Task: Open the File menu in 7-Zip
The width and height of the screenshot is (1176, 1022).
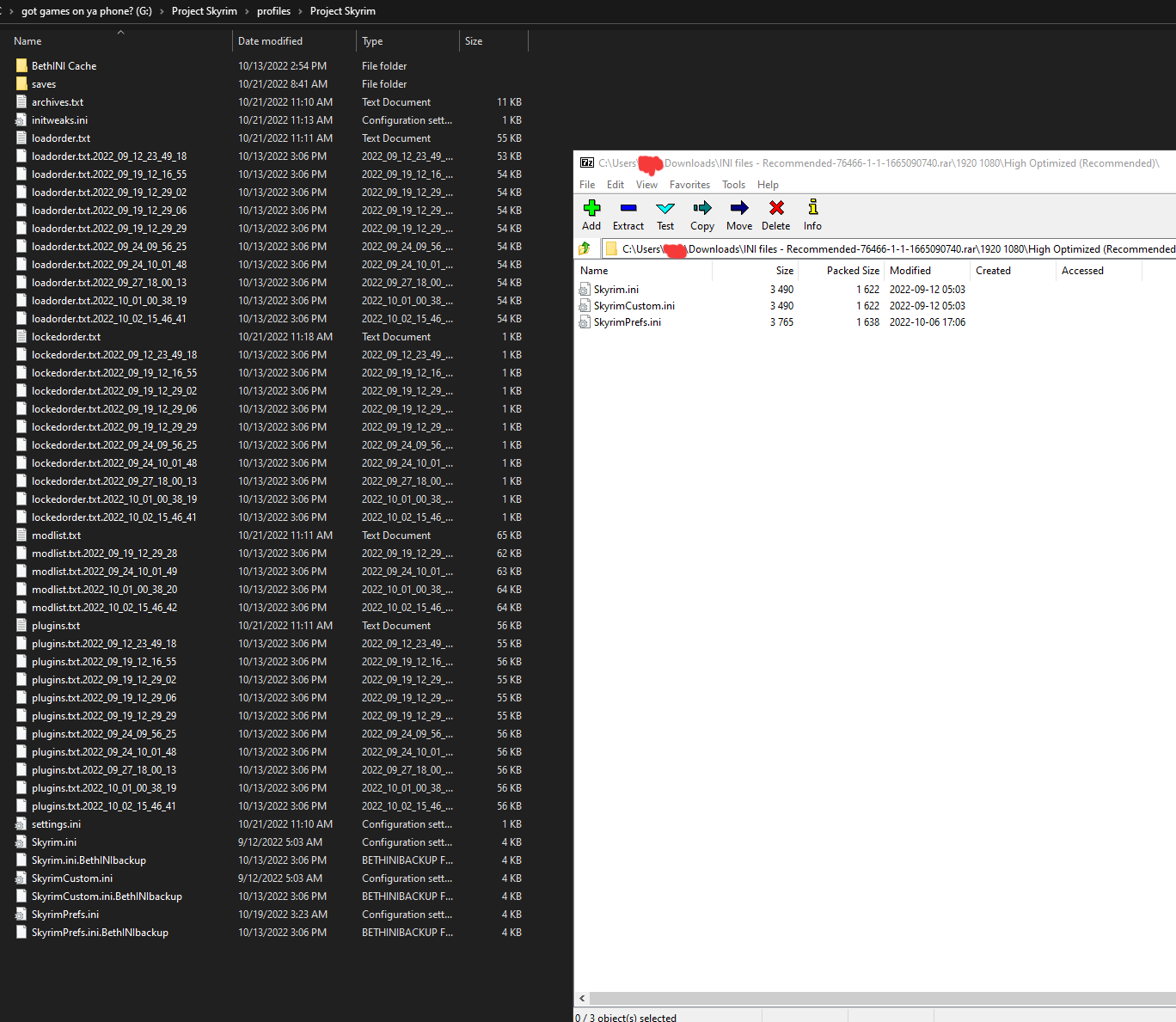Action: (587, 185)
